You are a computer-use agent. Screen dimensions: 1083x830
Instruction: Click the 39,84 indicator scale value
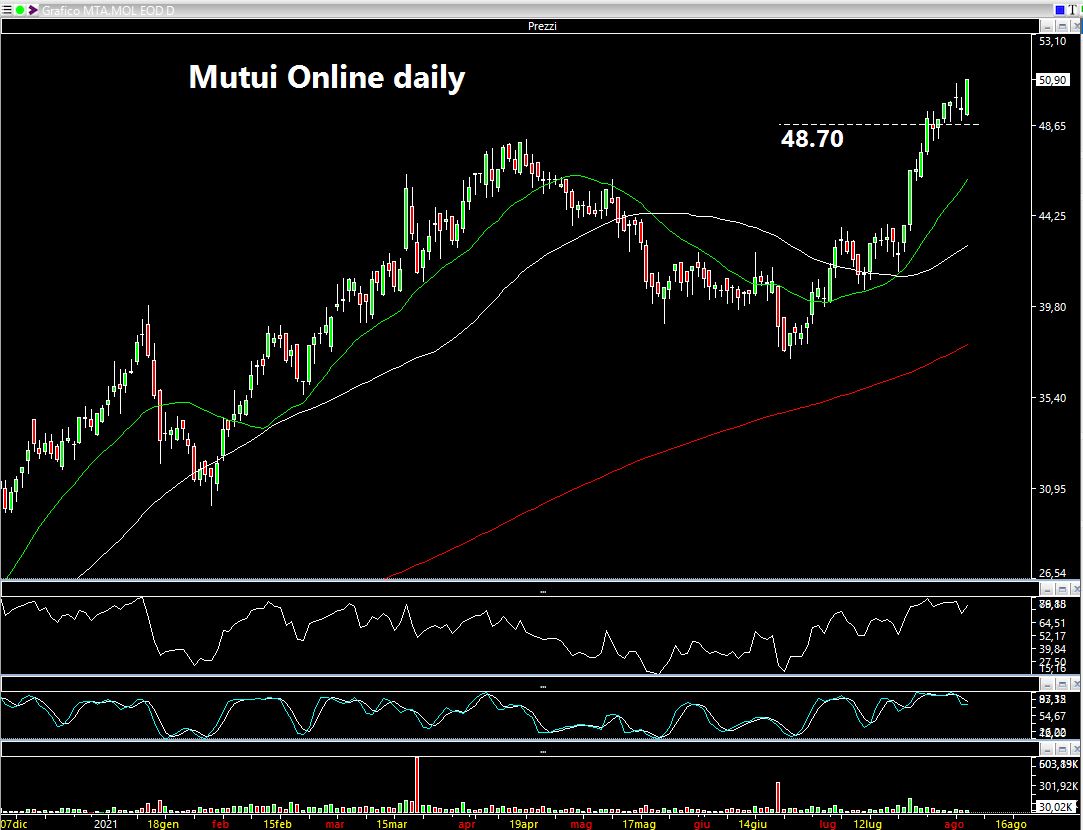[x=1052, y=648]
